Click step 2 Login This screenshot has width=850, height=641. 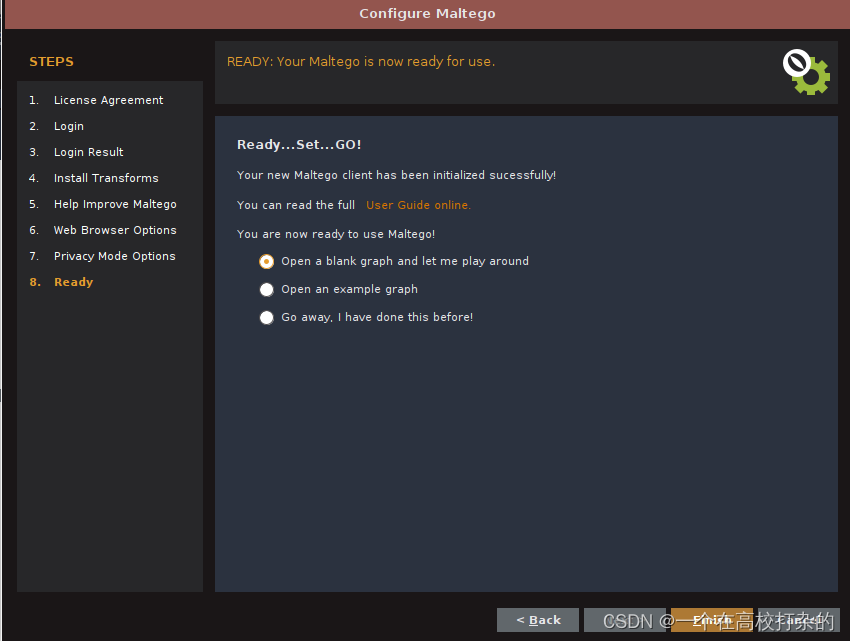(x=69, y=126)
